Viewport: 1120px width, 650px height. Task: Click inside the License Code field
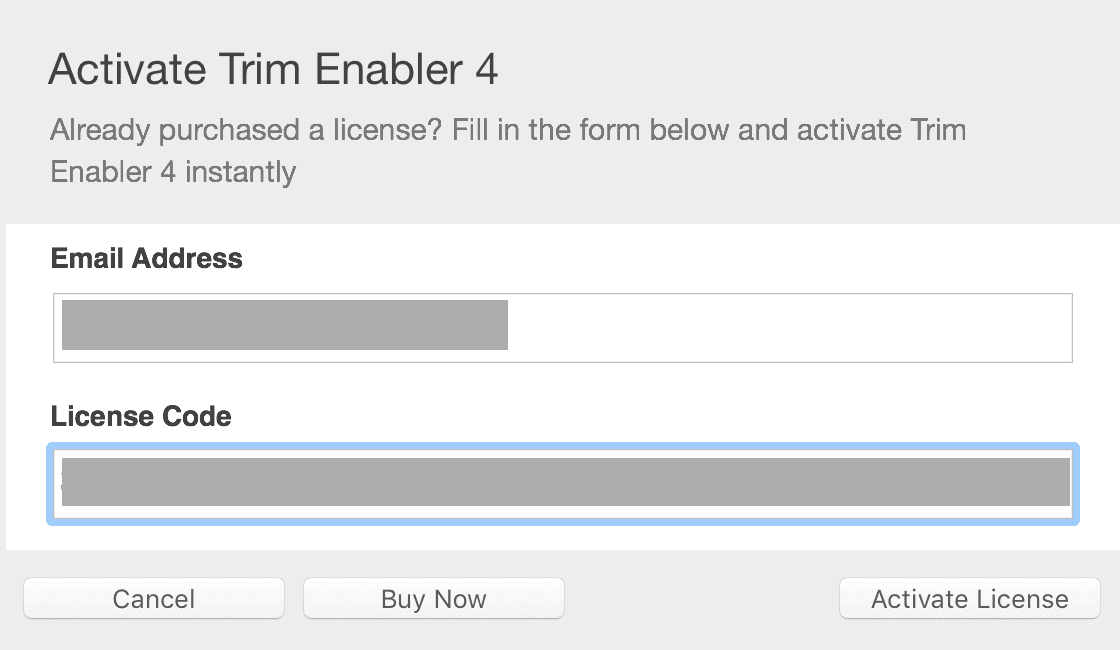pos(562,484)
